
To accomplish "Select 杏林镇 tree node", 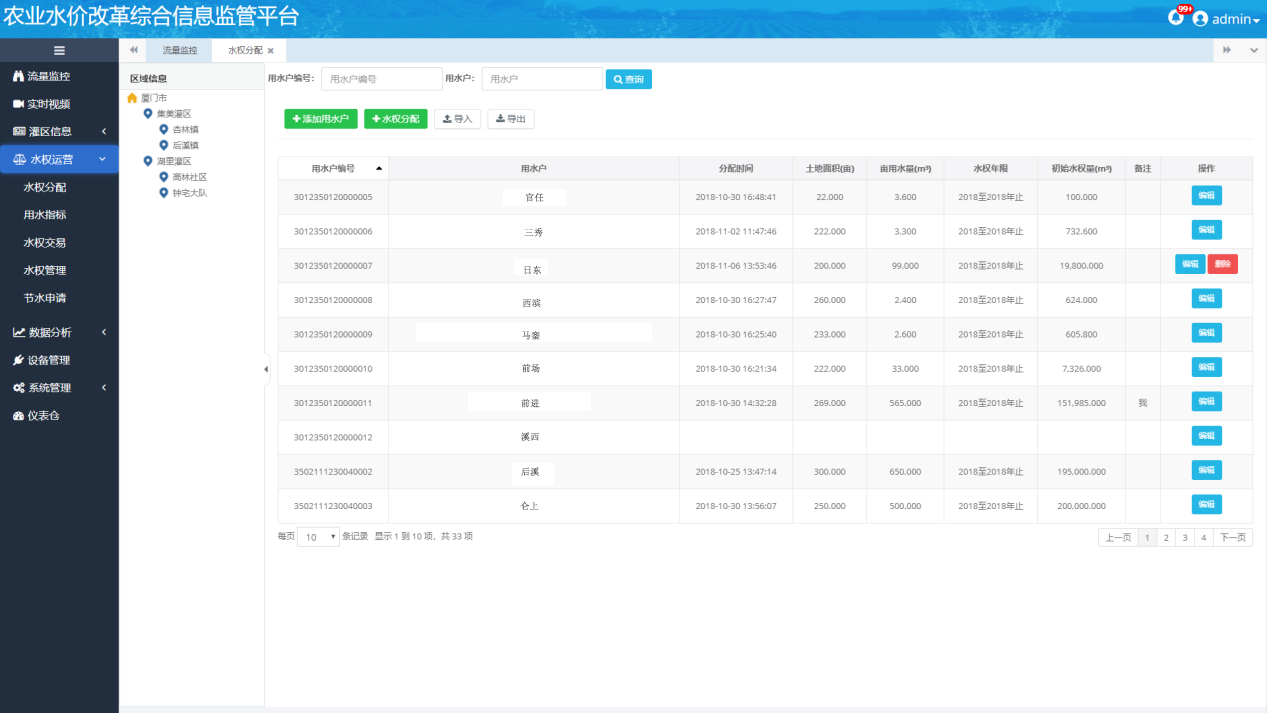I will (x=185, y=129).
